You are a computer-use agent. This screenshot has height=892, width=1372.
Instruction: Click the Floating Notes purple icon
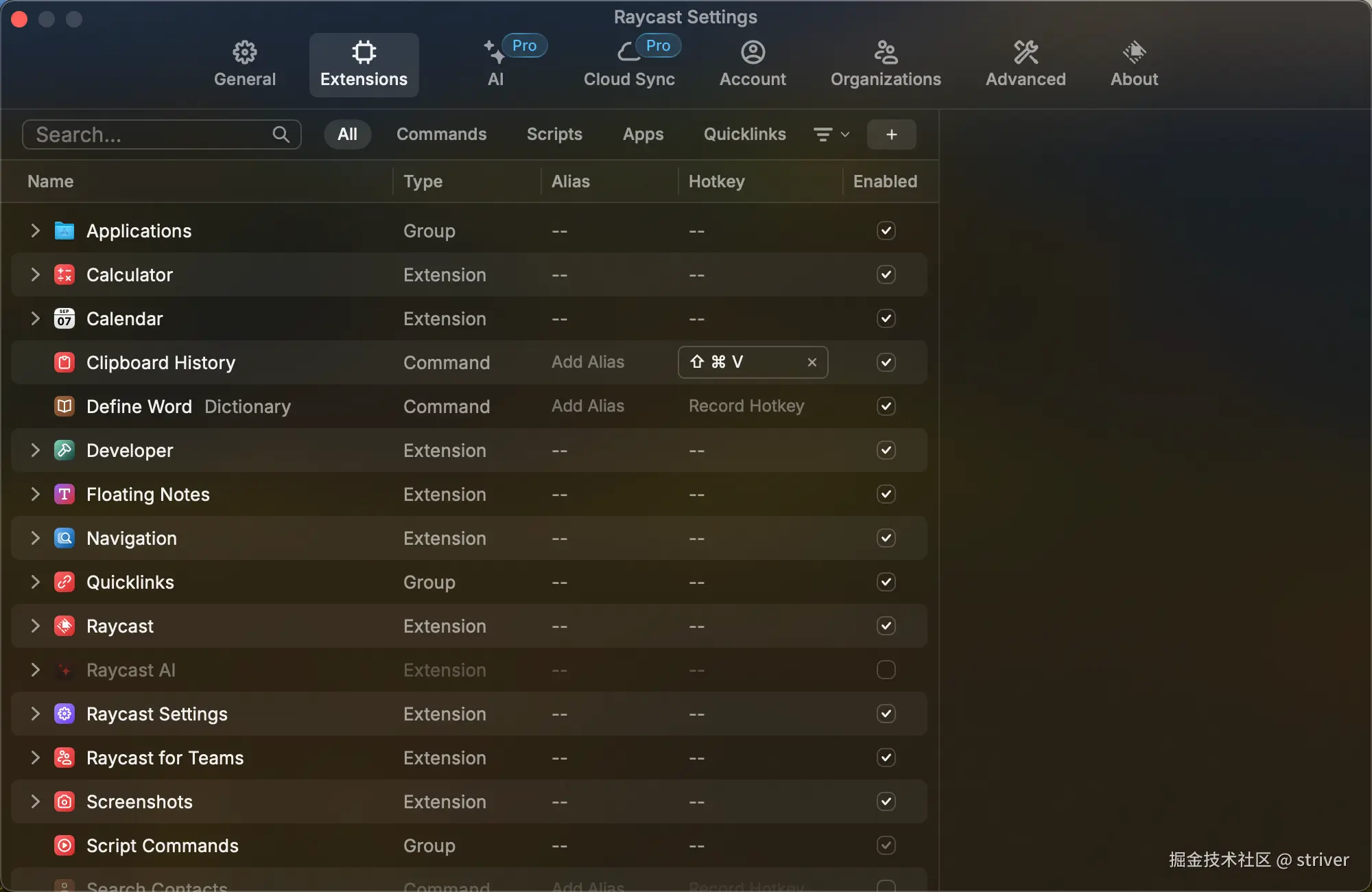click(64, 494)
